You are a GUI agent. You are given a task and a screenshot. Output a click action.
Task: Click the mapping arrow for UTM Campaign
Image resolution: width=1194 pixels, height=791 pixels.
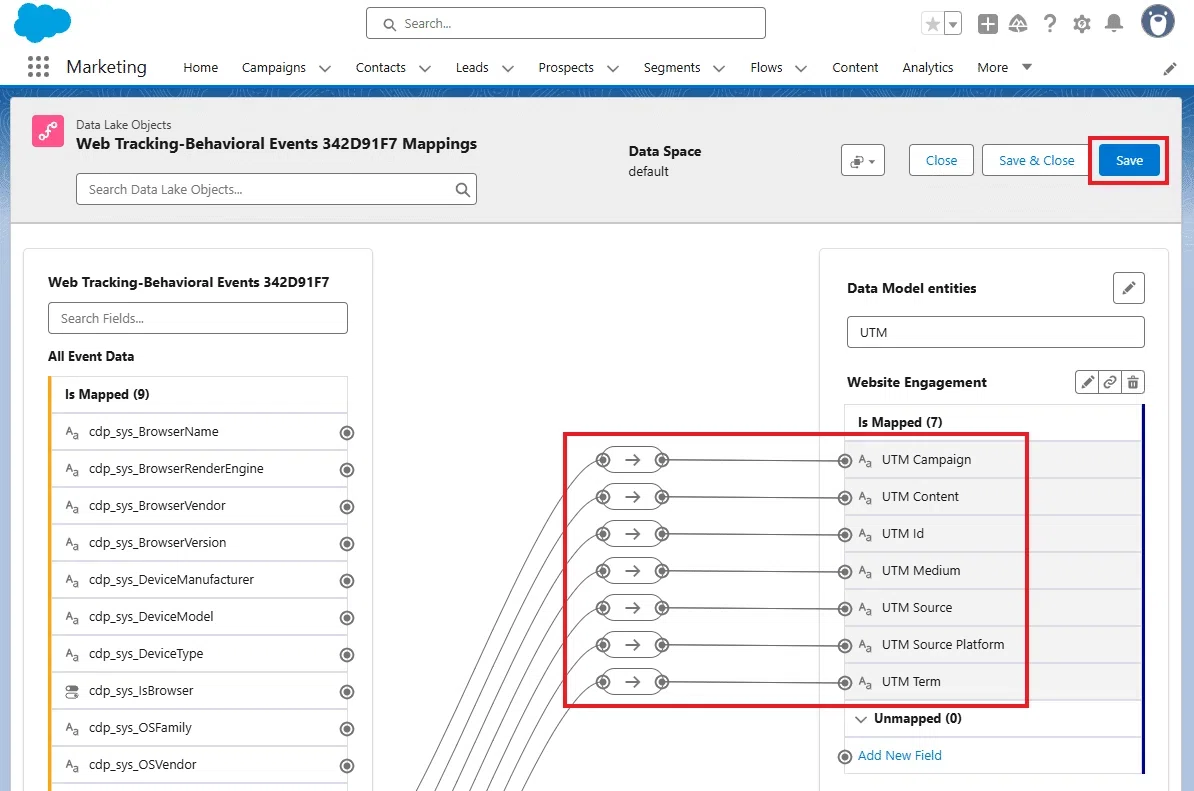pos(633,460)
